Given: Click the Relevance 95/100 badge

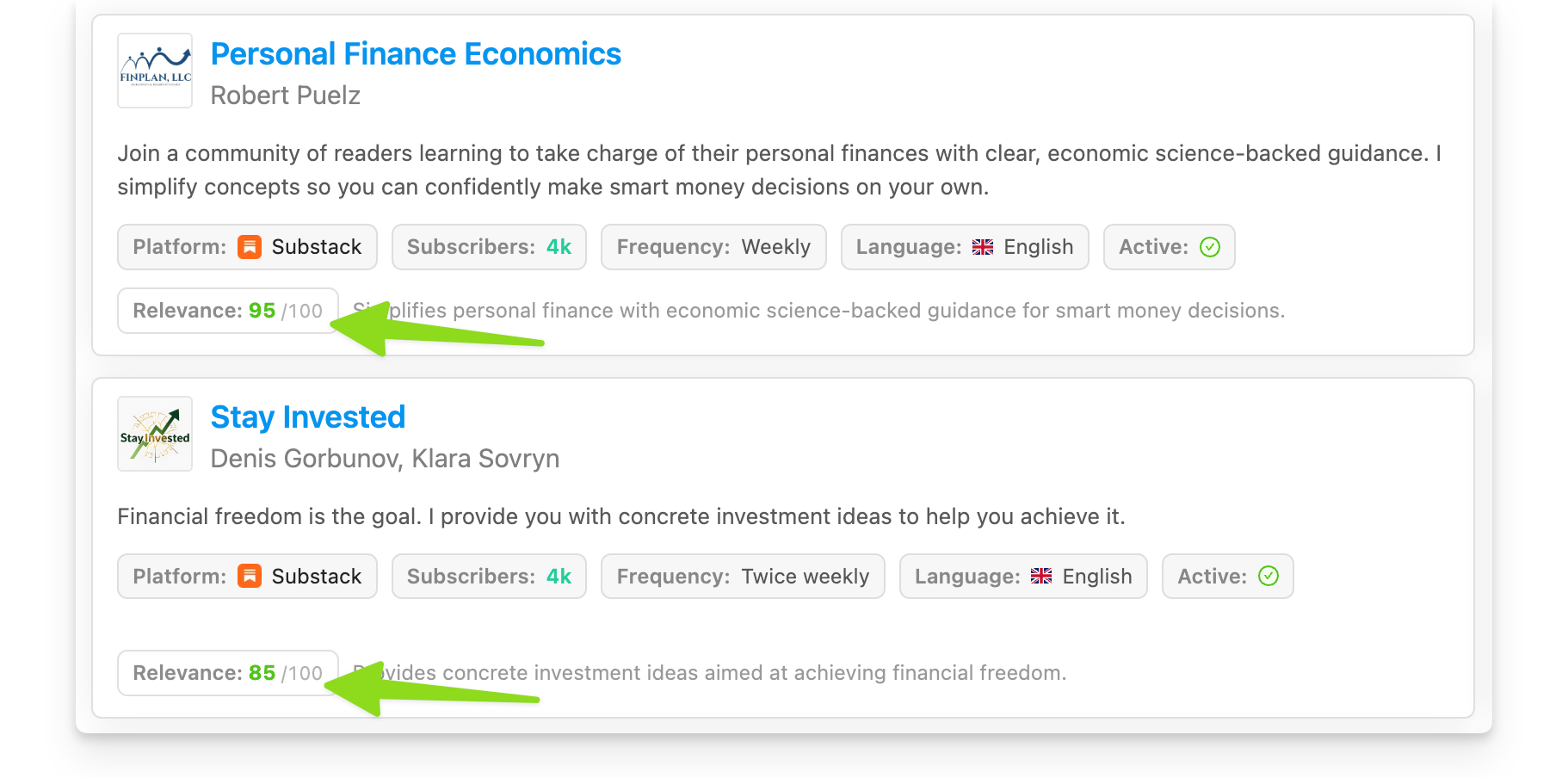Looking at the screenshot, I should (228, 311).
